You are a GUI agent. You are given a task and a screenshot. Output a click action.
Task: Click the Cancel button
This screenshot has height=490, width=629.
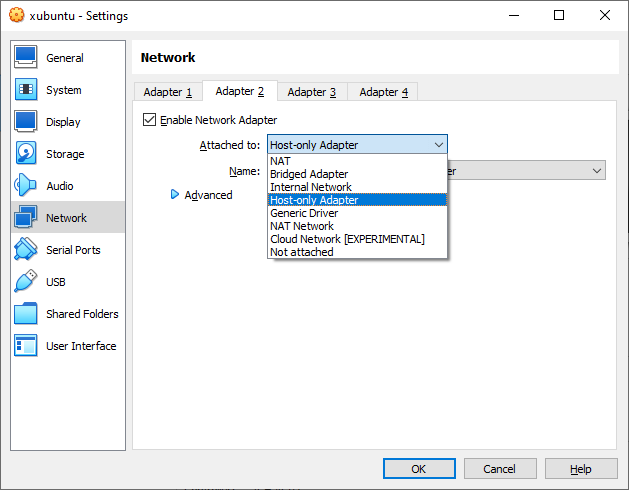pyautogui.click(x=500, y=469)
